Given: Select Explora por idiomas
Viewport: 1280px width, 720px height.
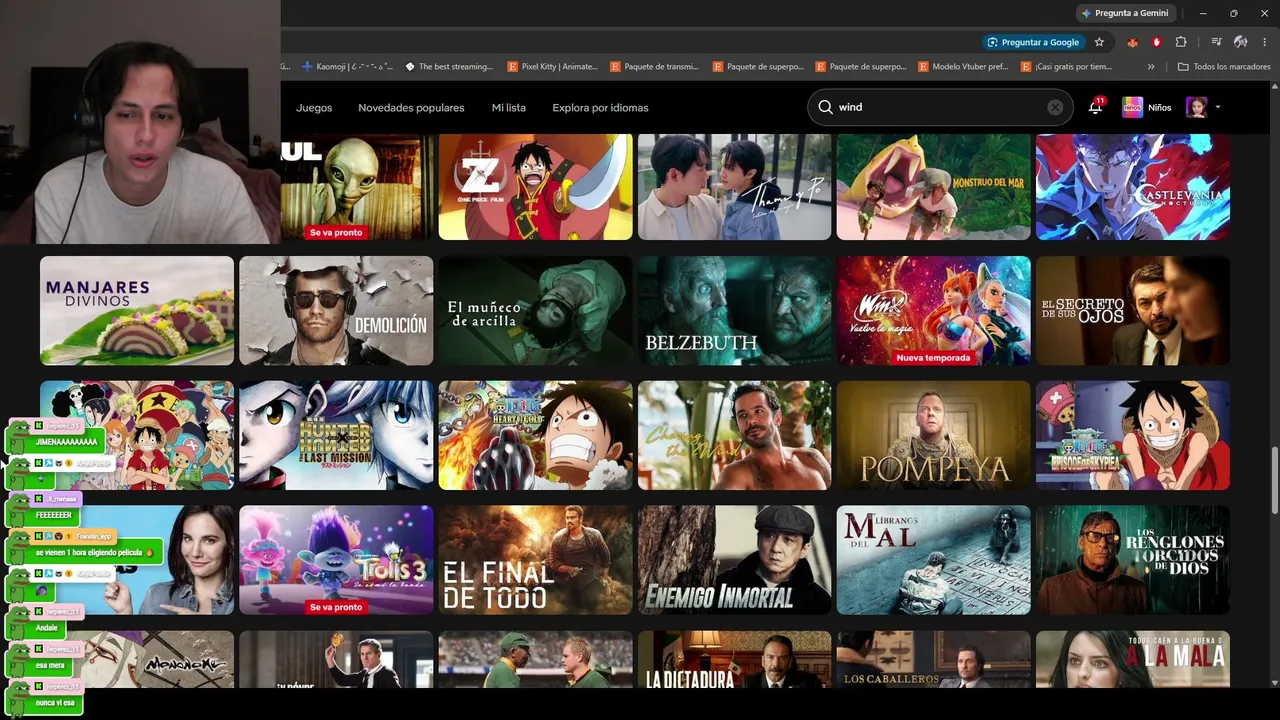Looking at the screenshot, I should coord(600,107).
